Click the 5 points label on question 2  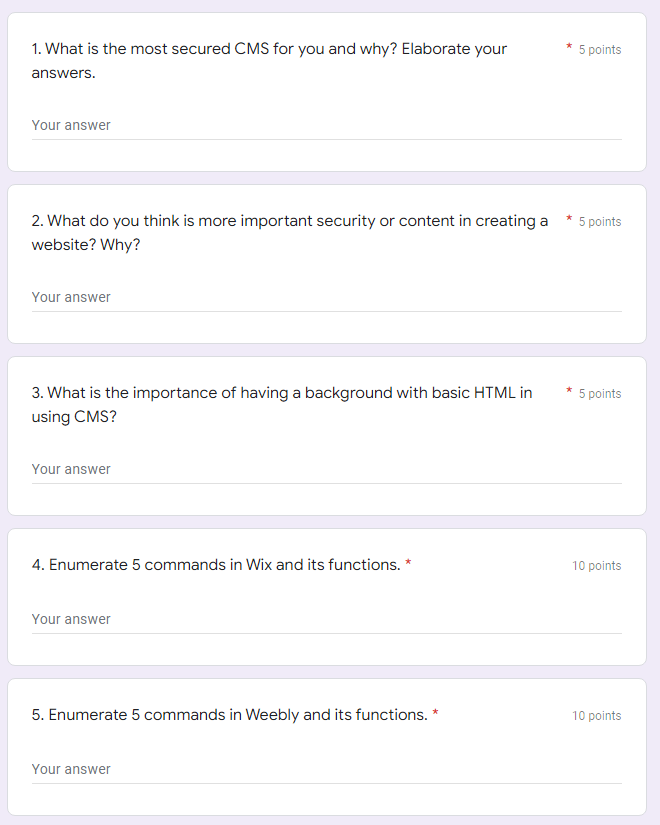pos(601,221)
